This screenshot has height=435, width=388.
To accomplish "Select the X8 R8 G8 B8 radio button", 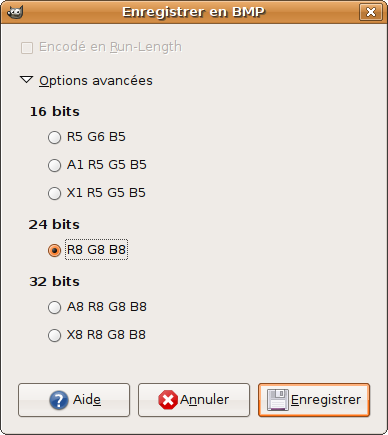I will click(x=54, y=335).
